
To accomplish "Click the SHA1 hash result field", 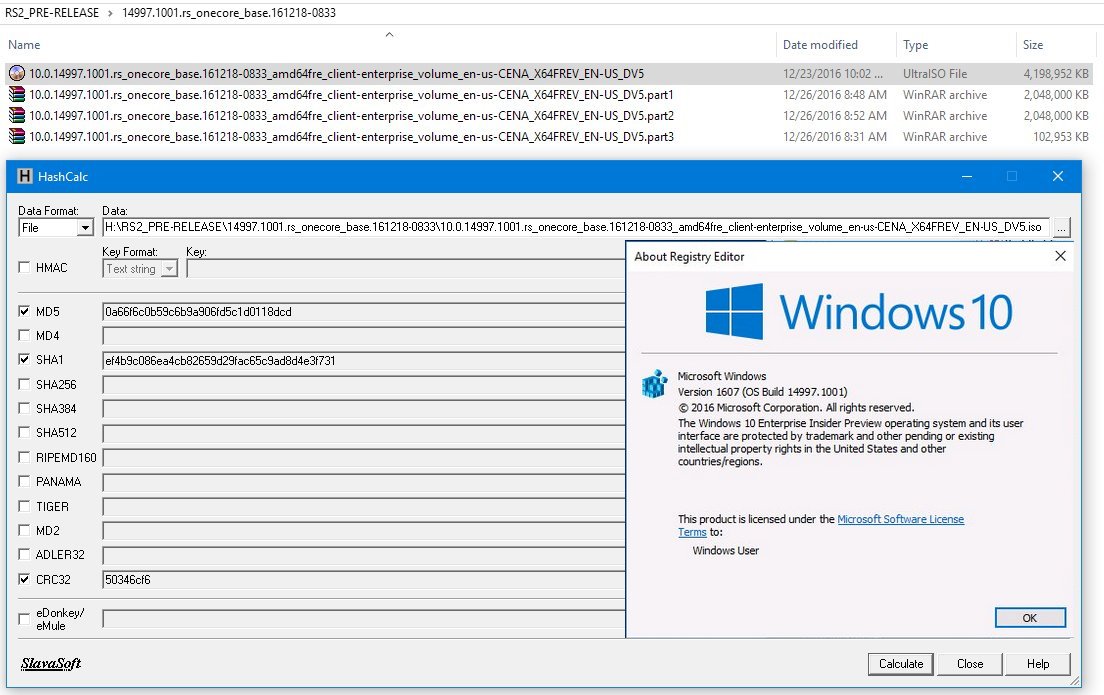I will 363,361.
